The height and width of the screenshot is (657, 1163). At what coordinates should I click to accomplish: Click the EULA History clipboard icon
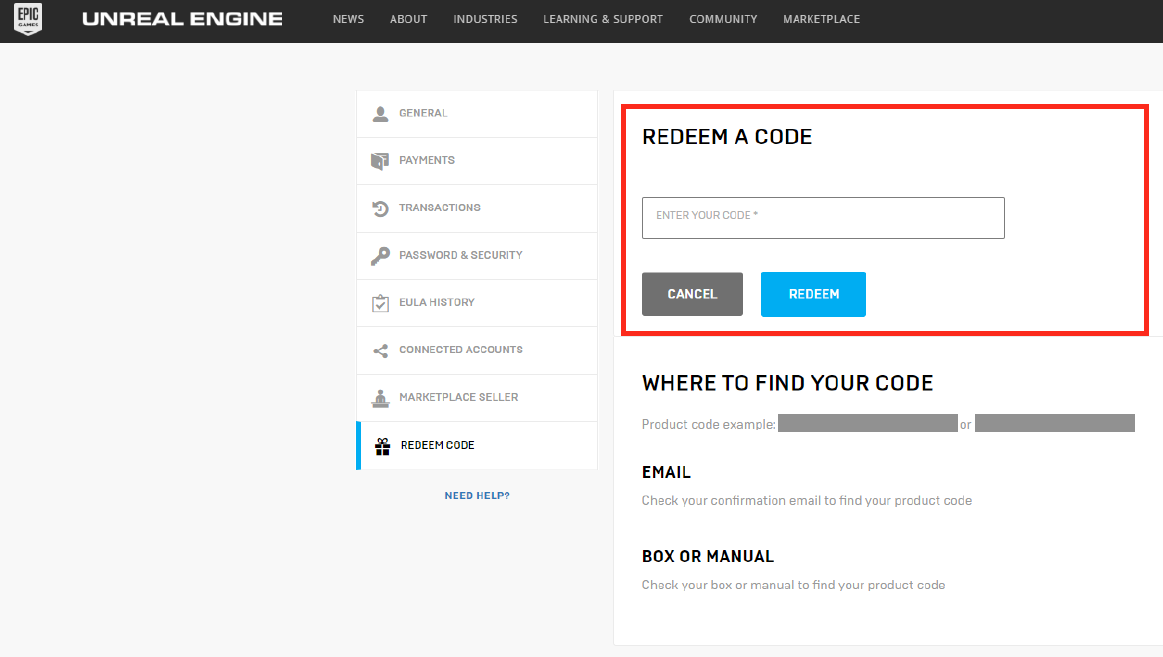click(x=380, y=303)
